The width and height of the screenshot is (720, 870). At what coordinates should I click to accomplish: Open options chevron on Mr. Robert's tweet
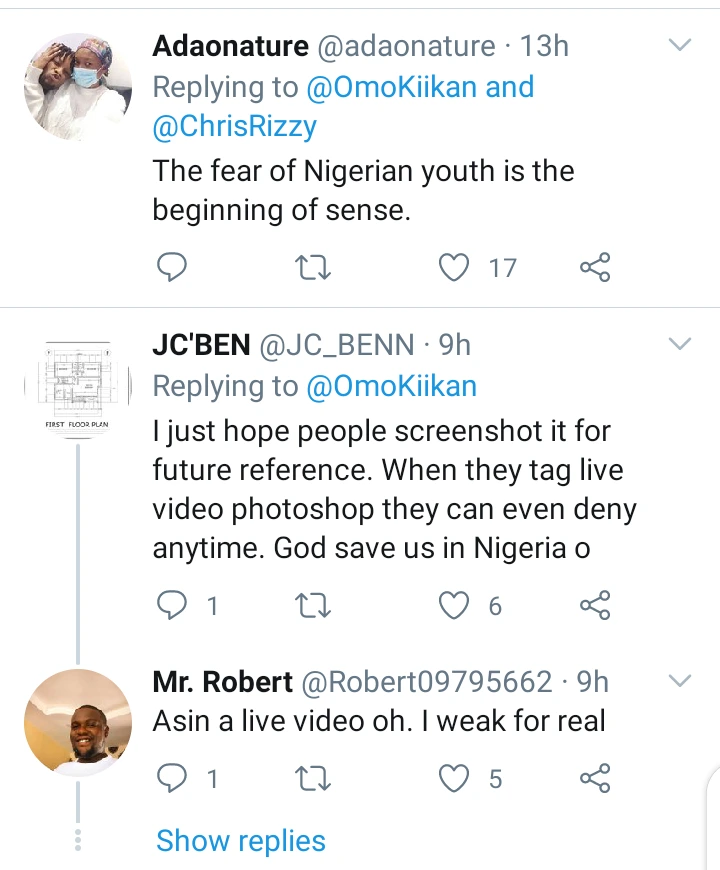pyautogui.click(x=680, y=681)
